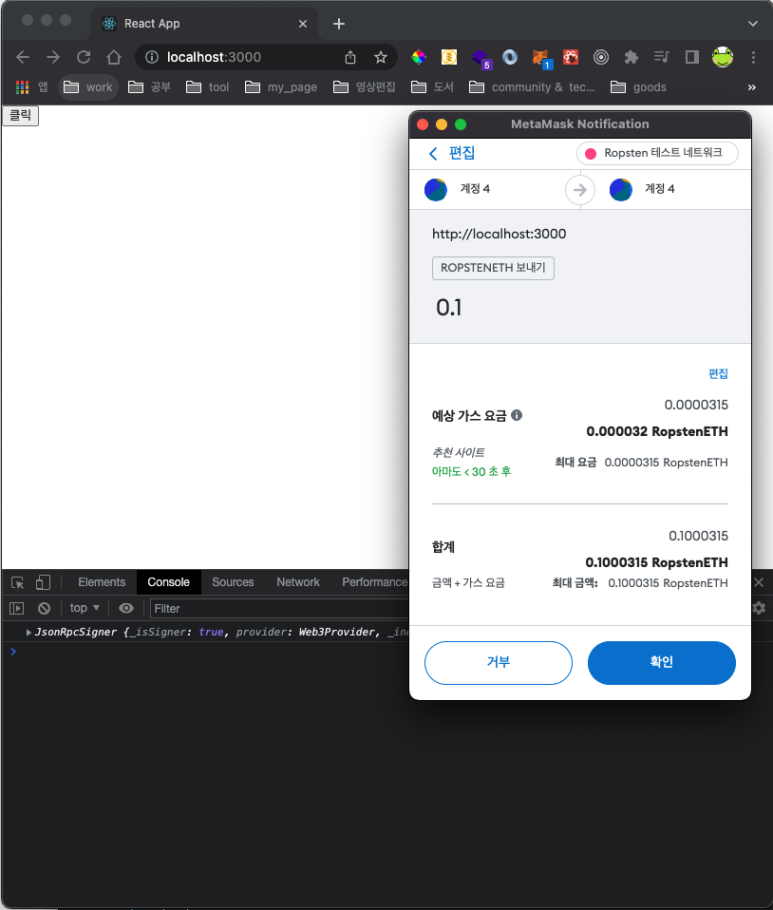Switch to the Elements tab

(102, 582)
